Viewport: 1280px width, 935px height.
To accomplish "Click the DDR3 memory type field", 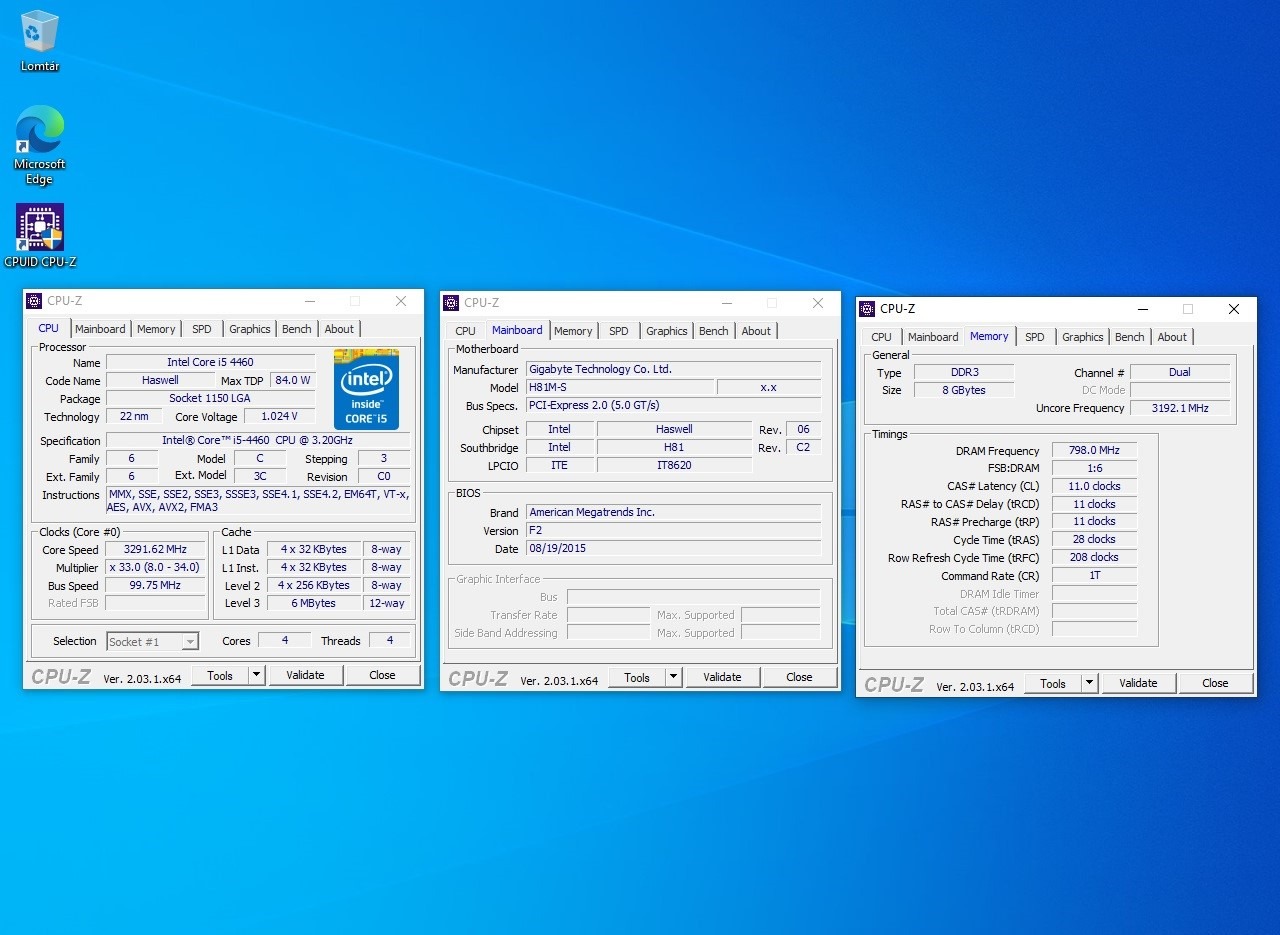I will point(964,372).
